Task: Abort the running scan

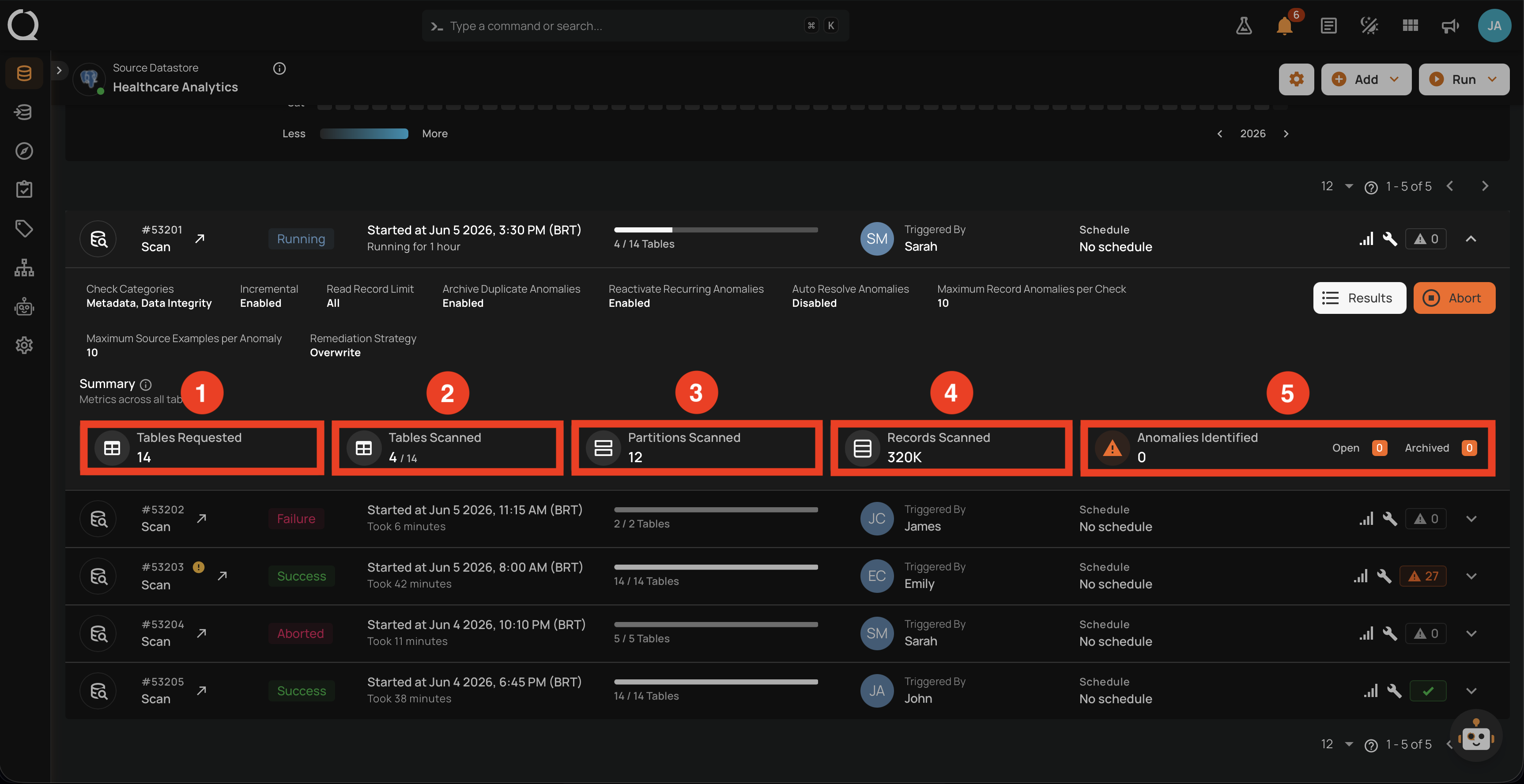Action: click(x=1454, y=298)
